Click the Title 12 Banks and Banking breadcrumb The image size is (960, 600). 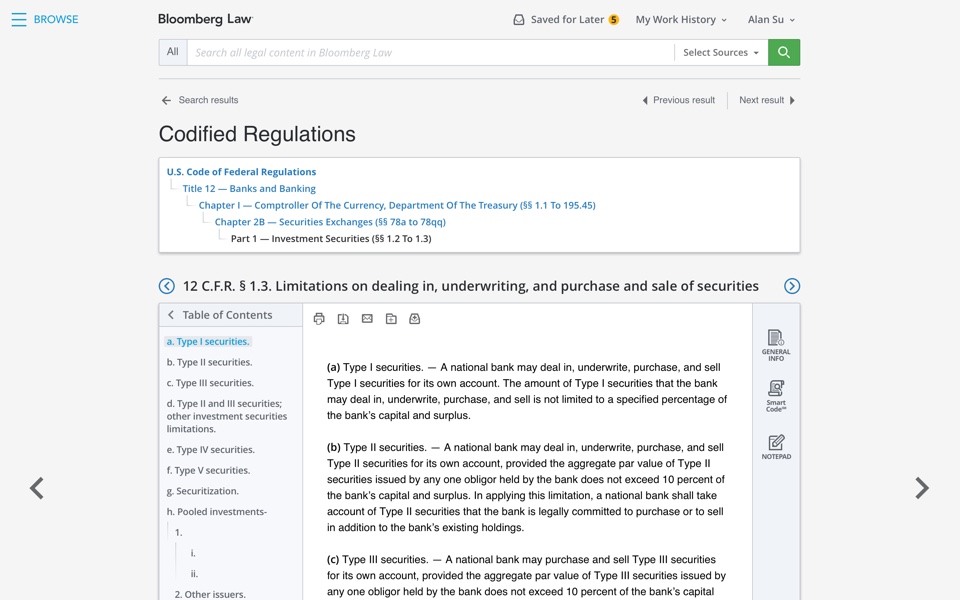click(x=249, y=188)
